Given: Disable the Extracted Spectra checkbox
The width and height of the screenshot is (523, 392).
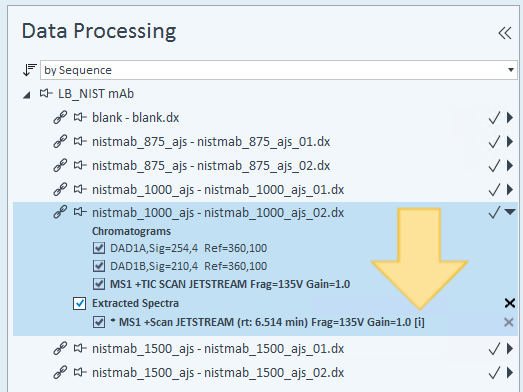Looking at the screenshot, I should [x=79, y=303].
